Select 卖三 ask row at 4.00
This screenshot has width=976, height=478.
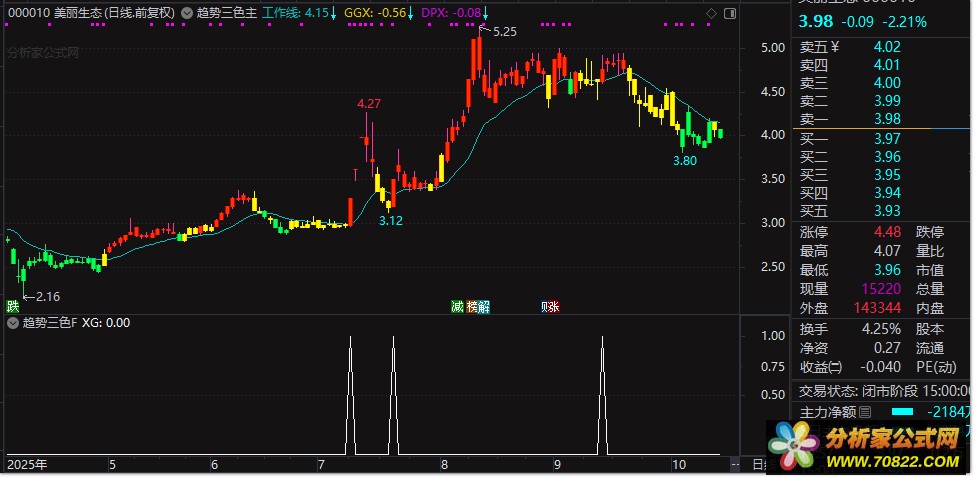pyautogui.click(x=883, y=83)
